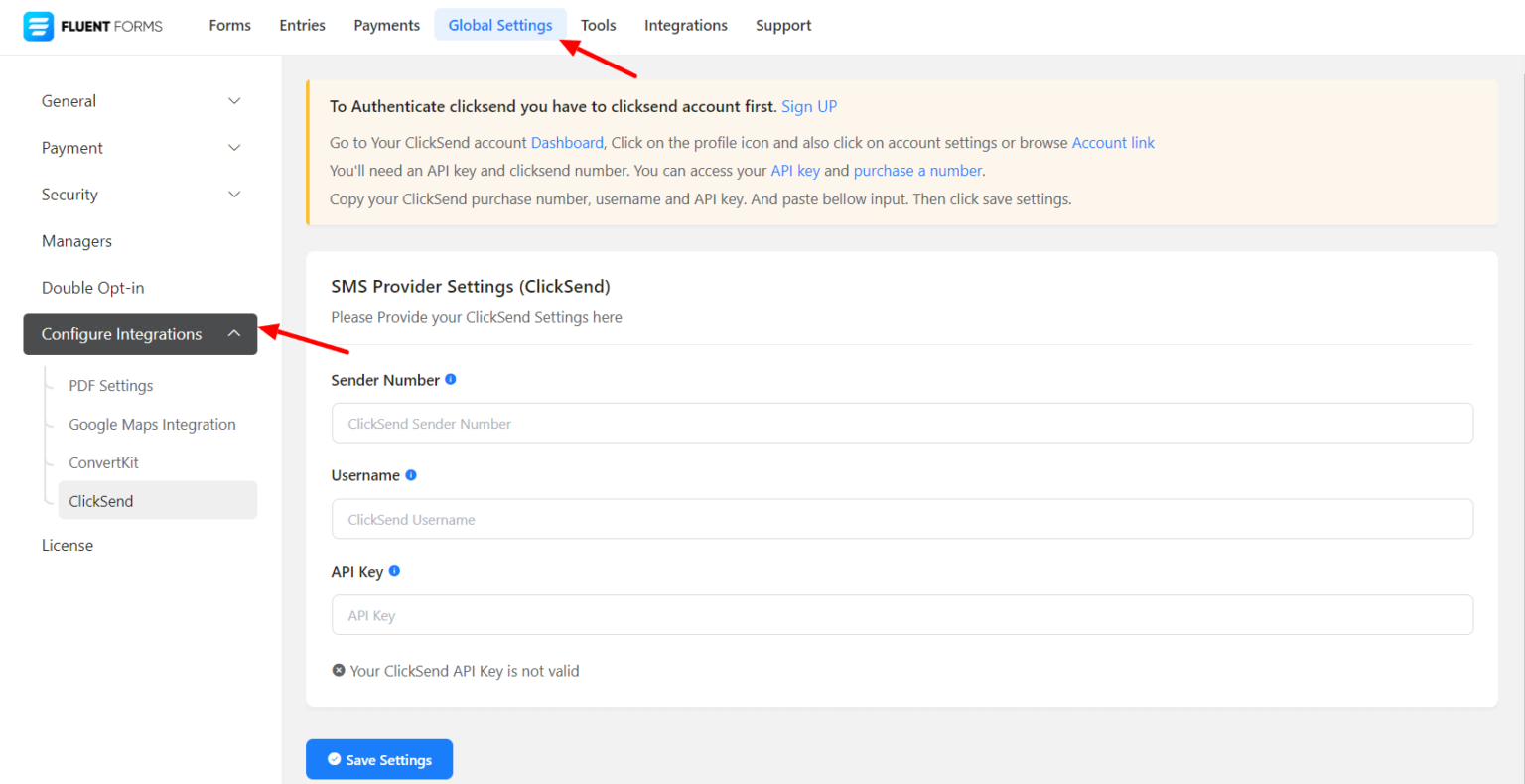Open Google Maps Integration settings
Image resolution: width=1525 pixels, height=784 pixels.
coord(152,425)
